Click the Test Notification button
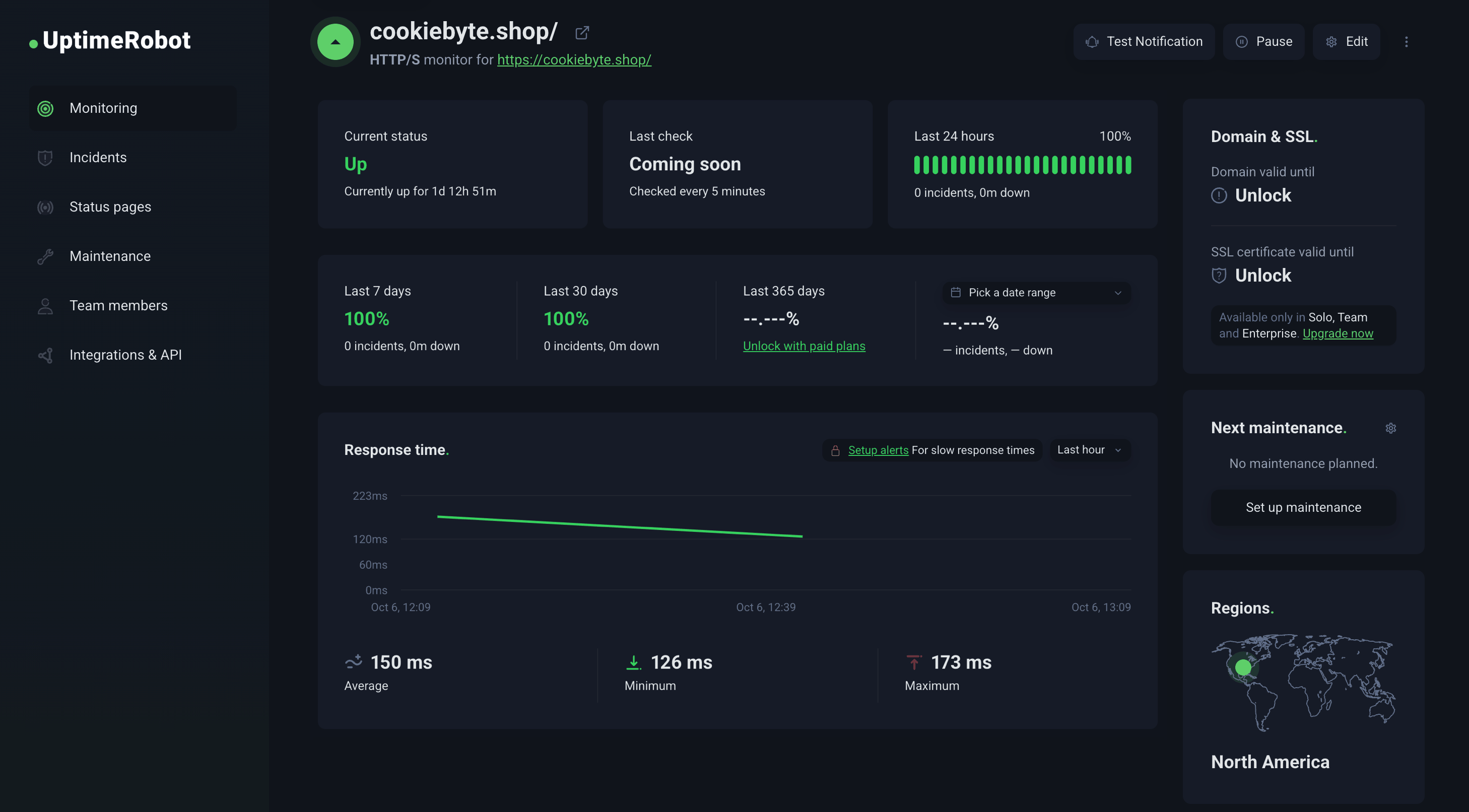The width and height of the screenshot is (1469, 812). [1144, 42]
